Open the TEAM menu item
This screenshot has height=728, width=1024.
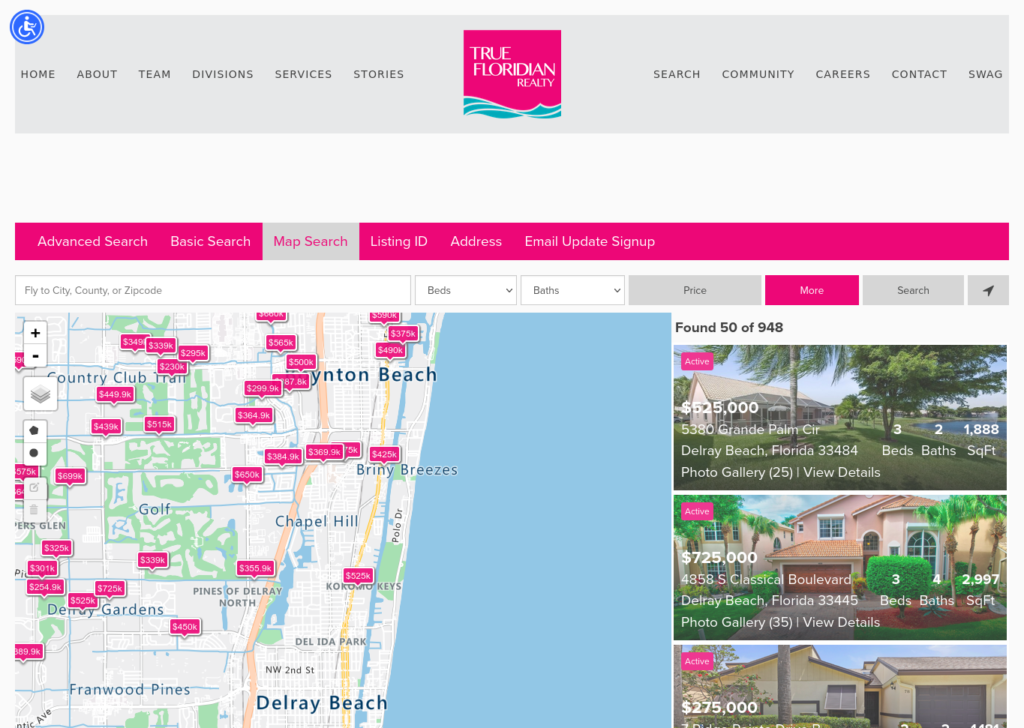click(155, 74)
